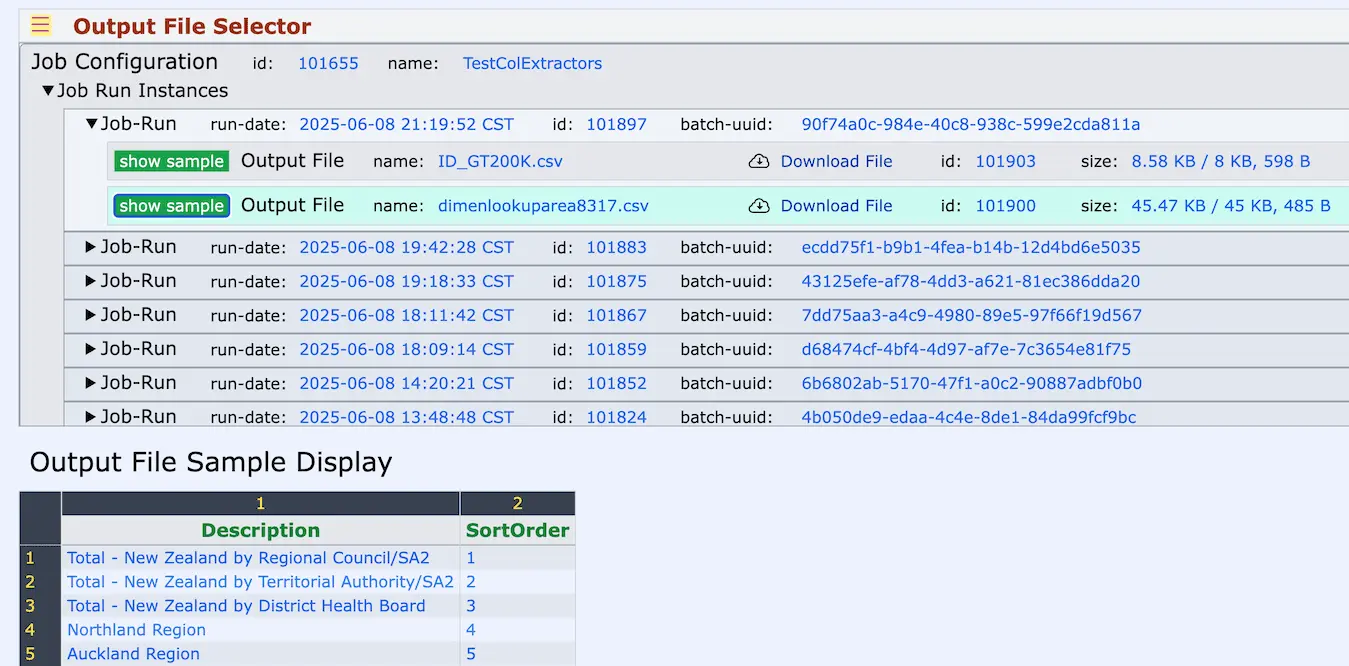This screenshot has height=666, width=1349.
Task: Download File link for dimenlookuparea8317.csv
Action: coord(836,206)
